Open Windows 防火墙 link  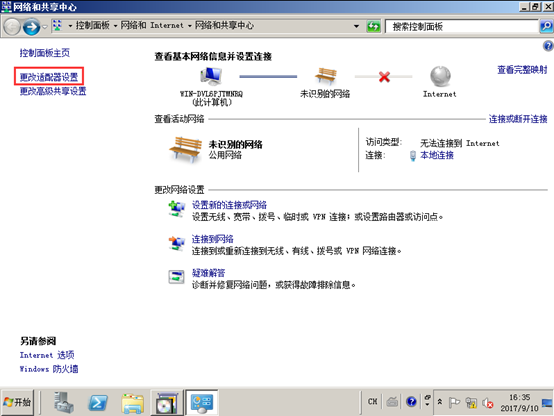click(49, 369)
